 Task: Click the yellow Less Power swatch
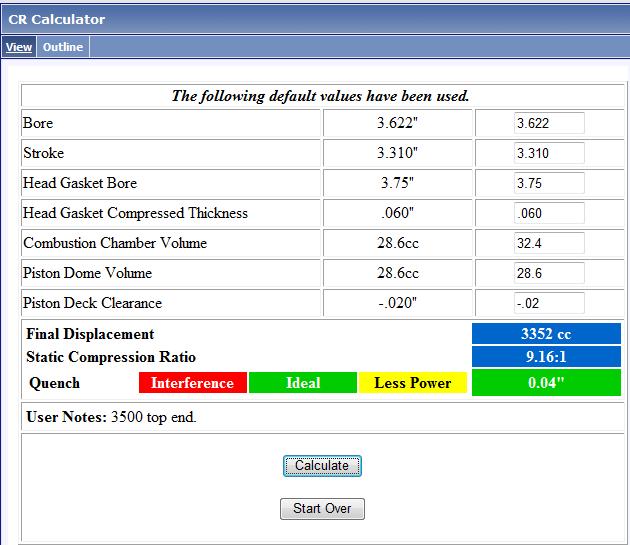[x=412, y=383]
